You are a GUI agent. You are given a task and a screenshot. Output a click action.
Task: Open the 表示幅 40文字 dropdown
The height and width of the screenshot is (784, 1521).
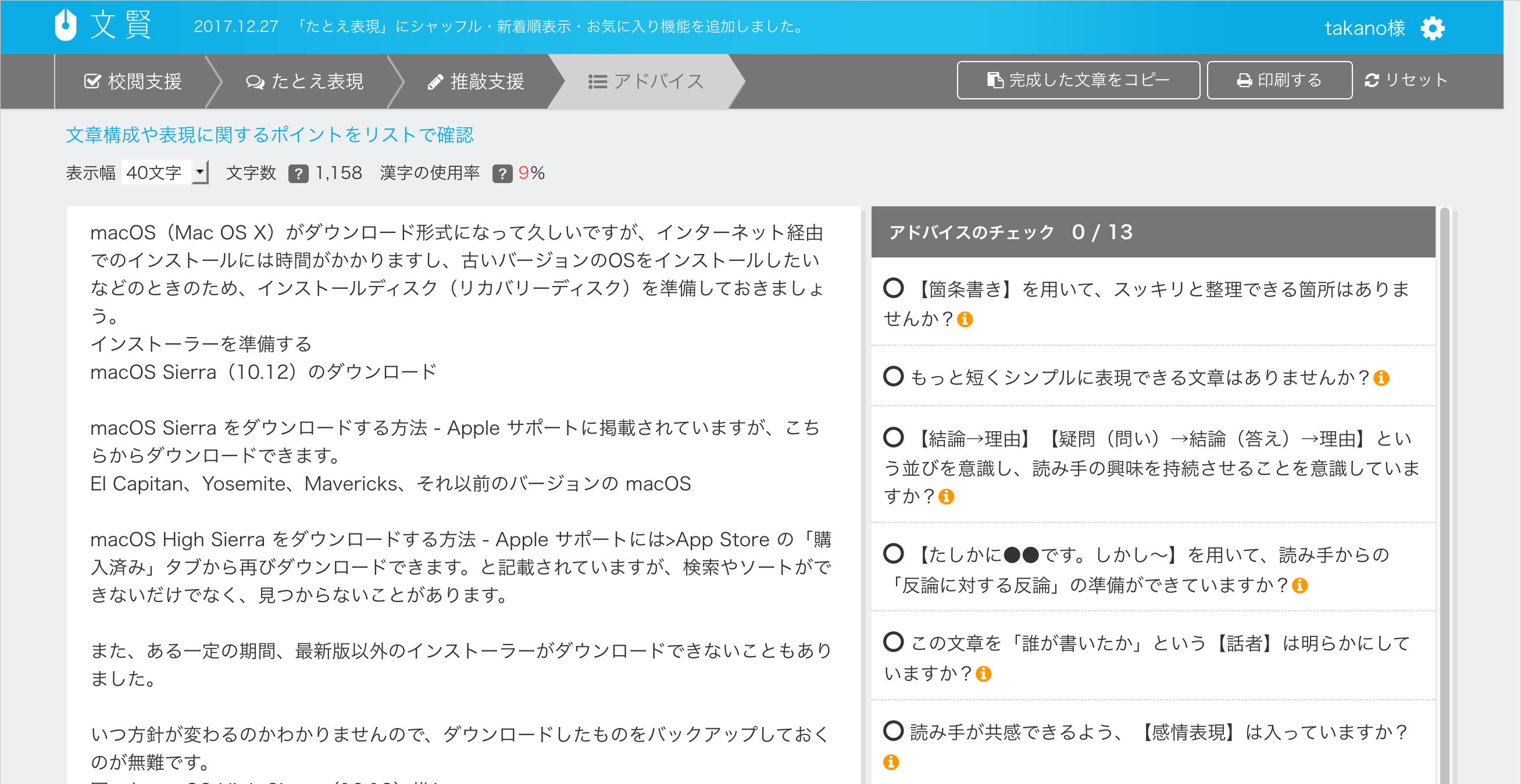point(165,173)
